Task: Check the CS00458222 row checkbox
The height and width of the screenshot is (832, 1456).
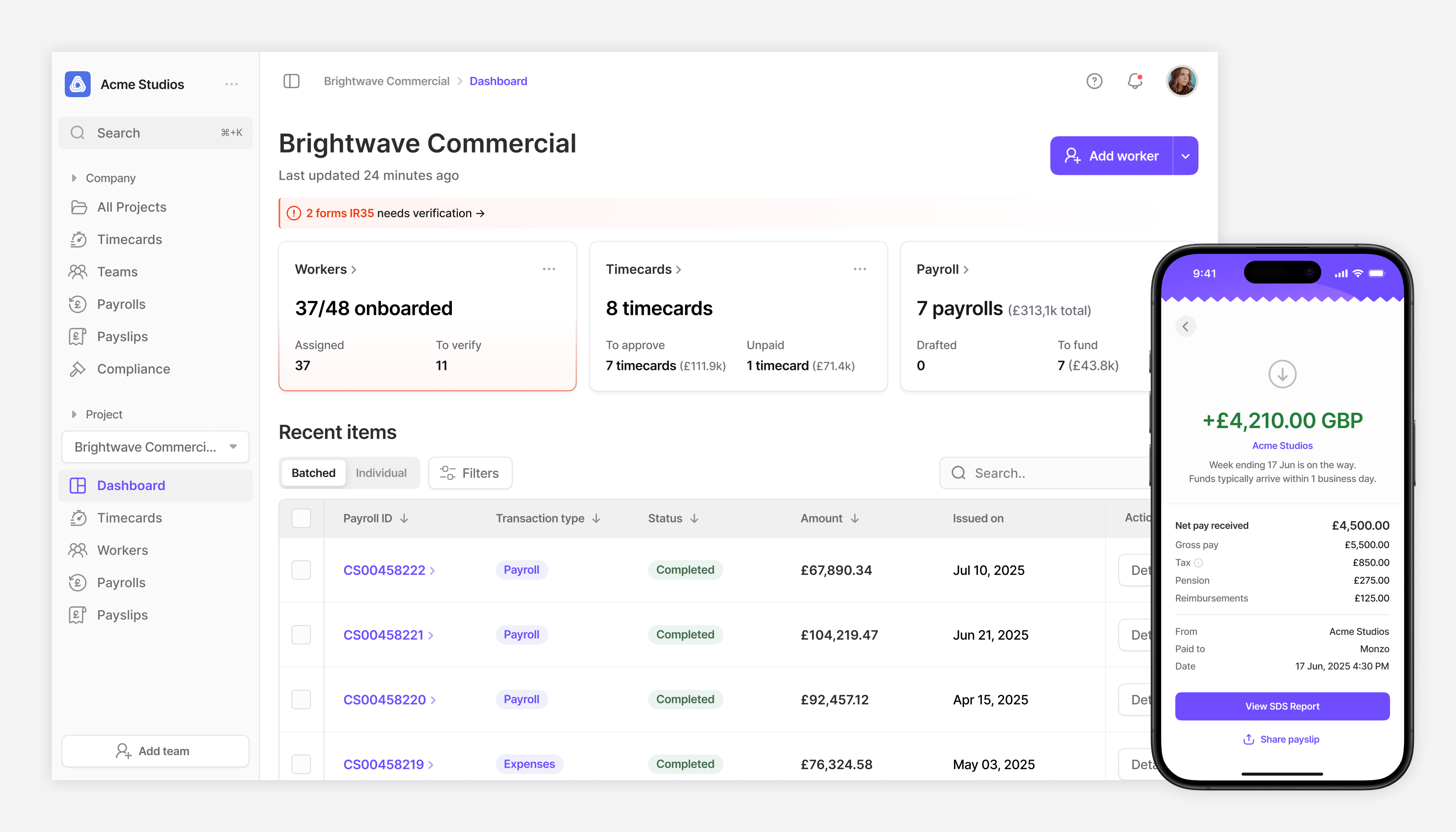Action: point(301,570)
